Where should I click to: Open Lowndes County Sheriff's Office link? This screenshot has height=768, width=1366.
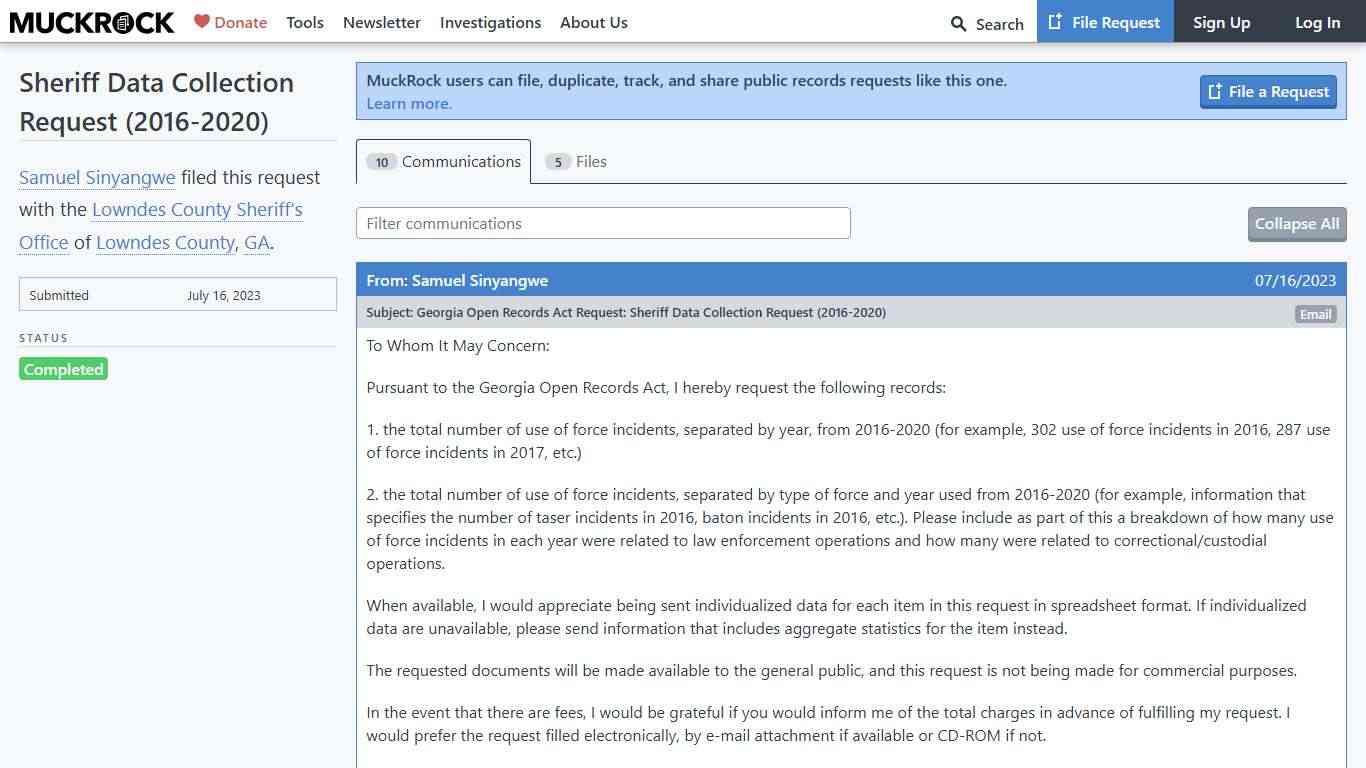197,210
